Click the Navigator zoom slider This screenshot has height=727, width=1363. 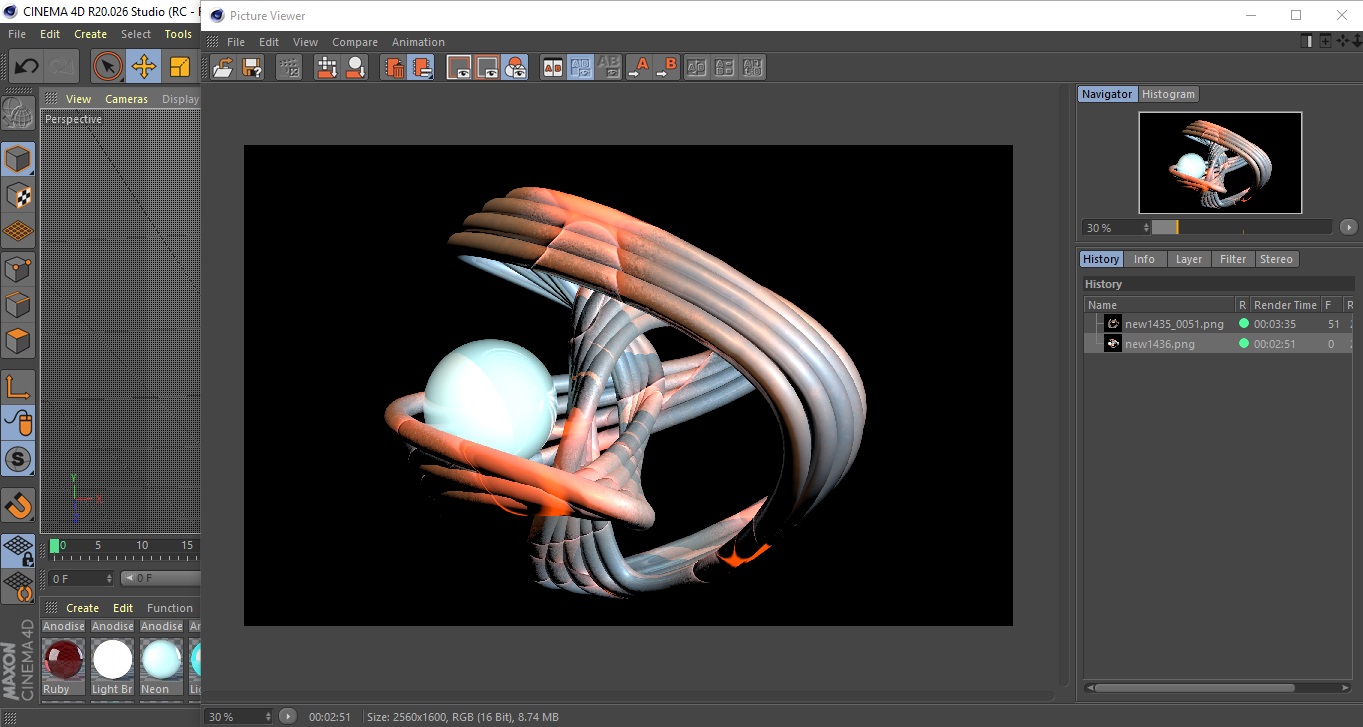(1241, 228)
